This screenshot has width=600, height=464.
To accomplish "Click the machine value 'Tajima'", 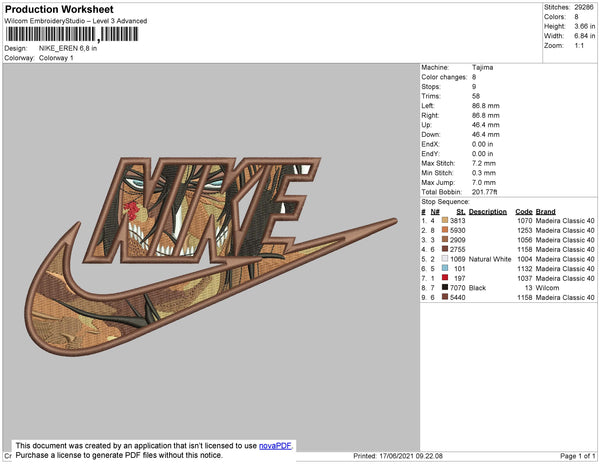I will click(482, 67).
